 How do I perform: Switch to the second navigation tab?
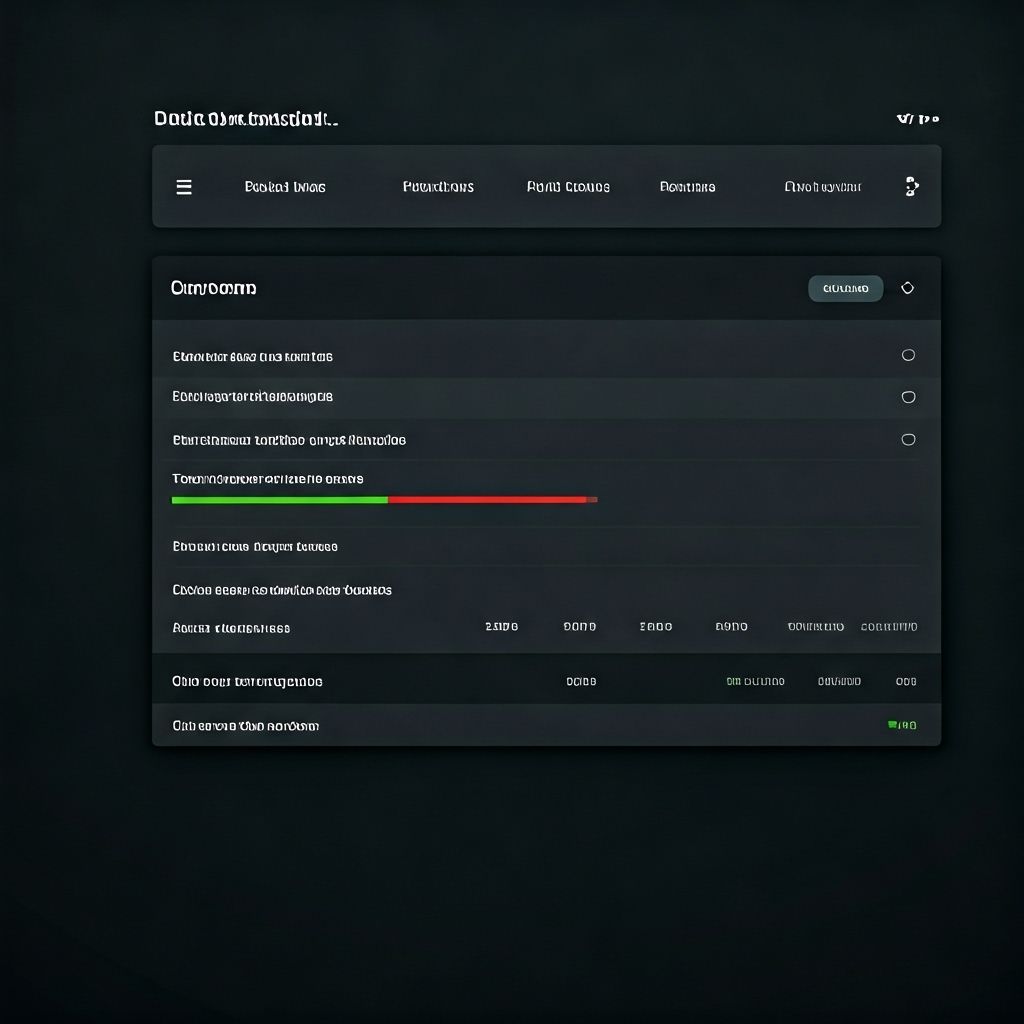click(438, 187)
